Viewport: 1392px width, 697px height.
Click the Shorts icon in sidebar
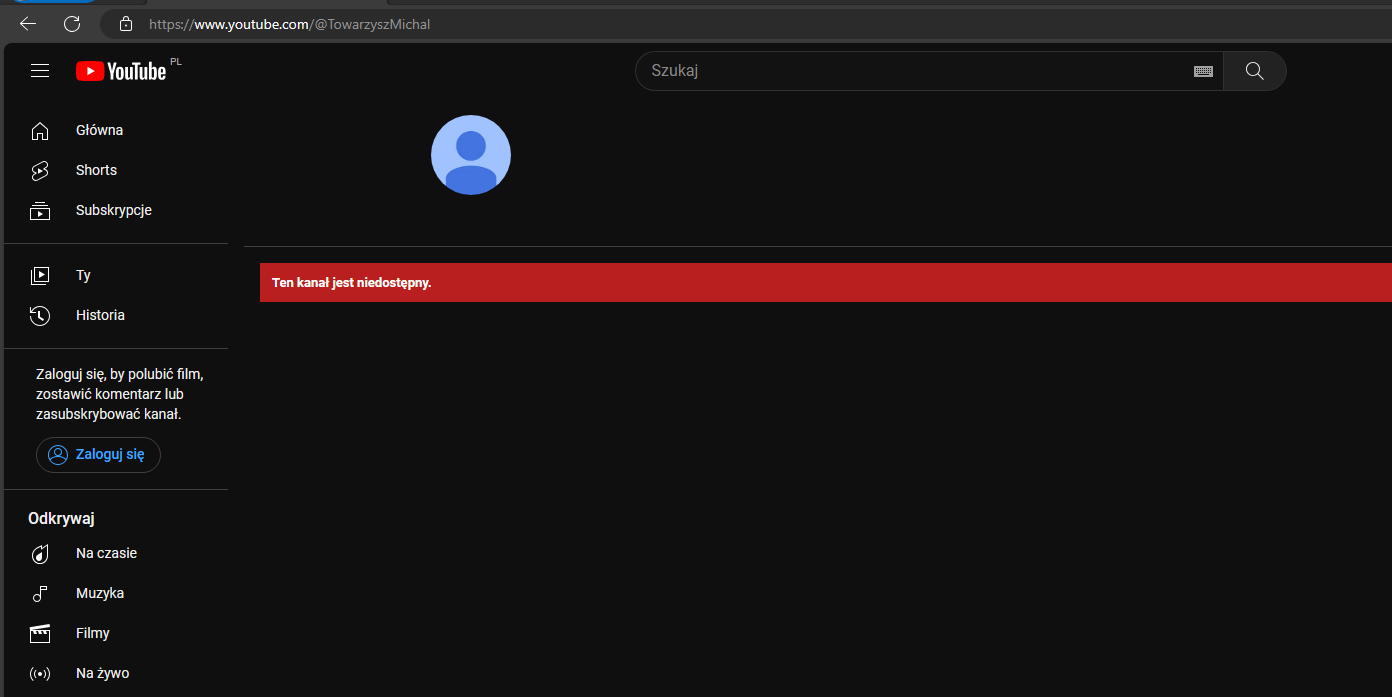(x=40, y=171)
